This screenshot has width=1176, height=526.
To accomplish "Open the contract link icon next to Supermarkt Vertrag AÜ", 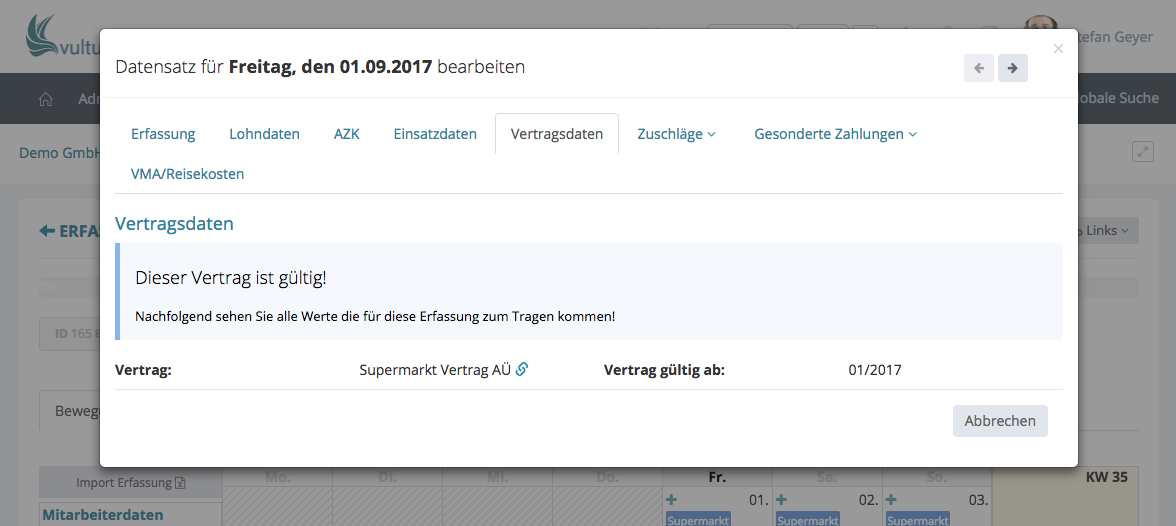I will (522, 370).
